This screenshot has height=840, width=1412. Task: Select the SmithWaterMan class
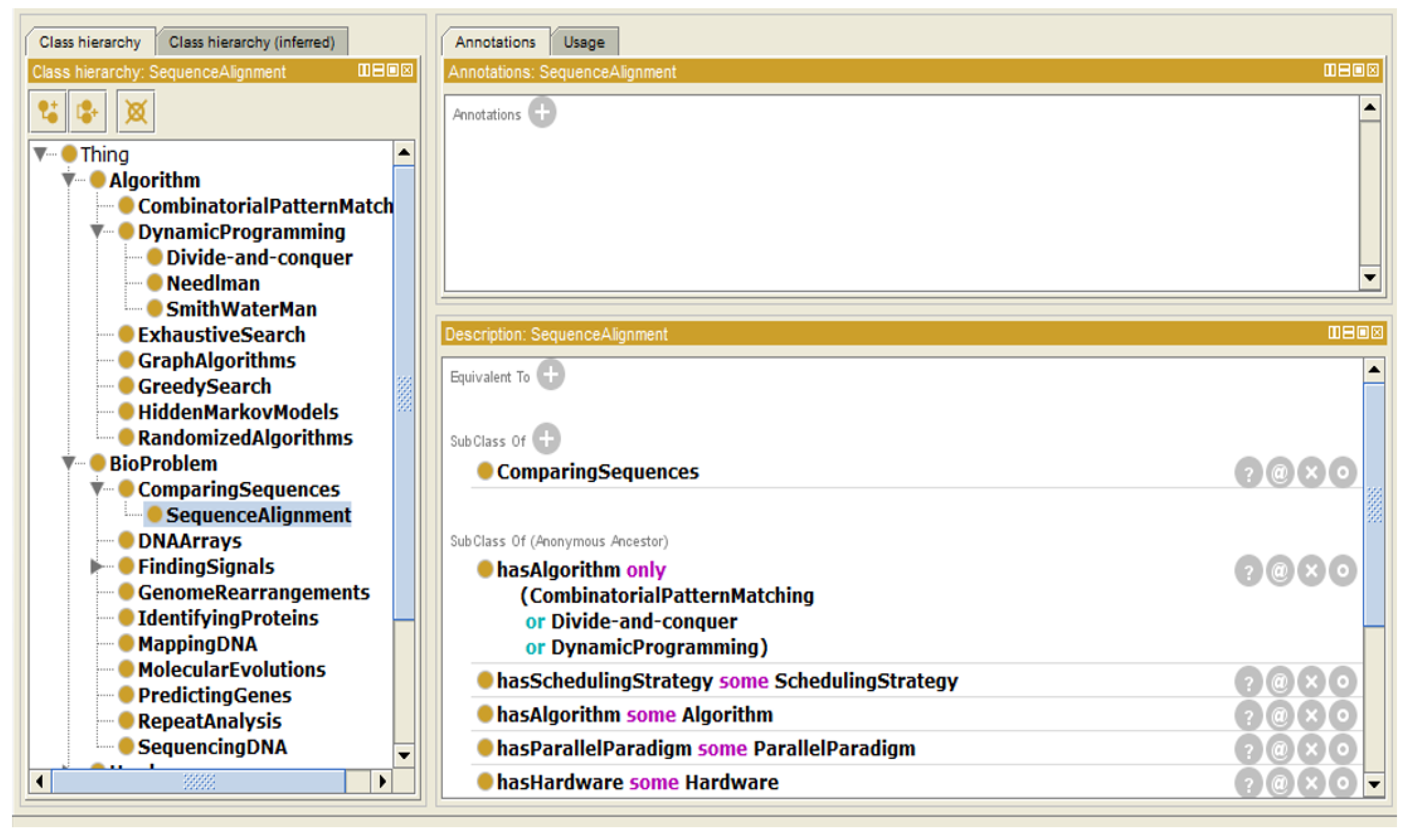(x=240, y=309)
